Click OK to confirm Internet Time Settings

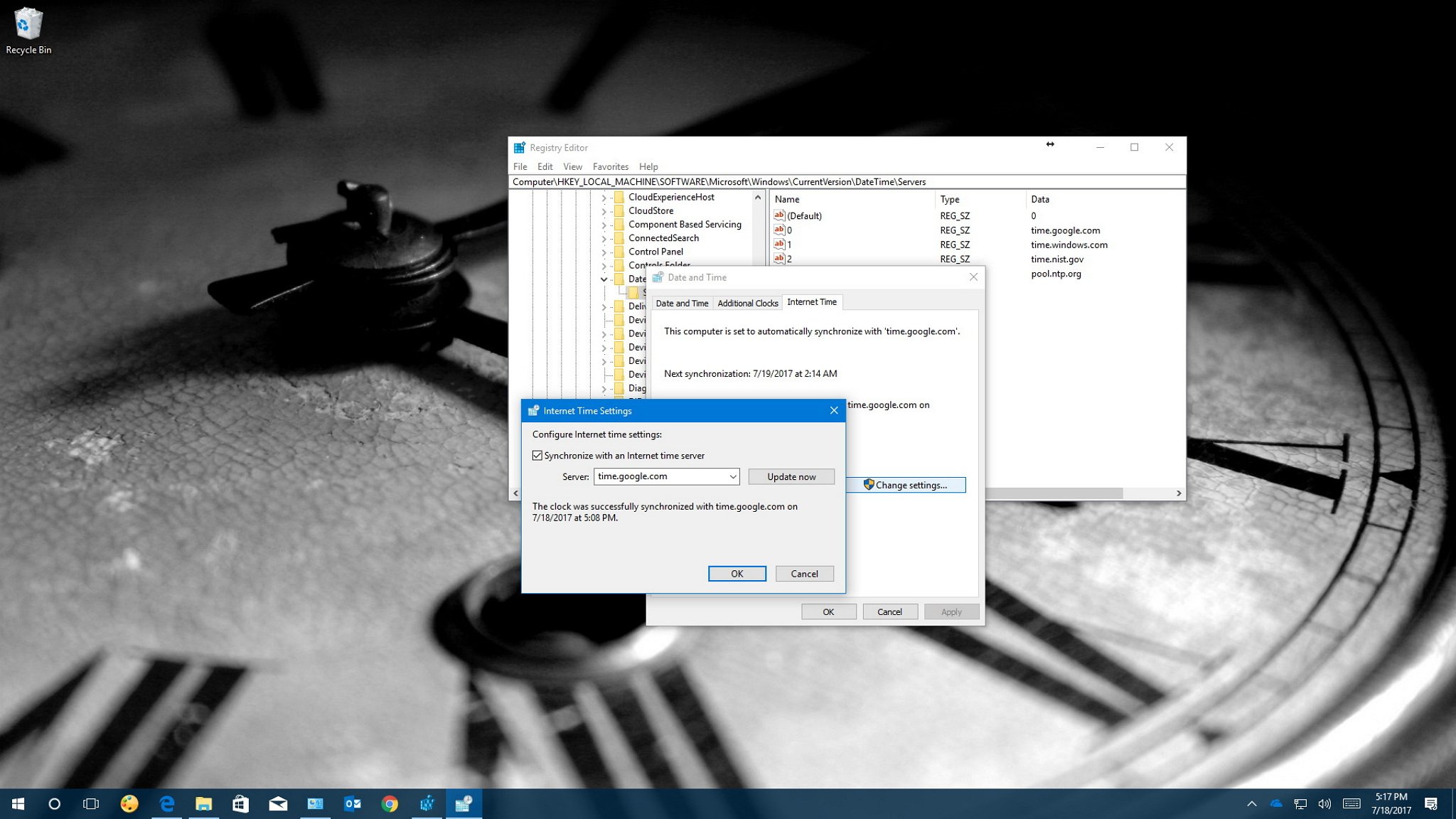tap(736, 573)
